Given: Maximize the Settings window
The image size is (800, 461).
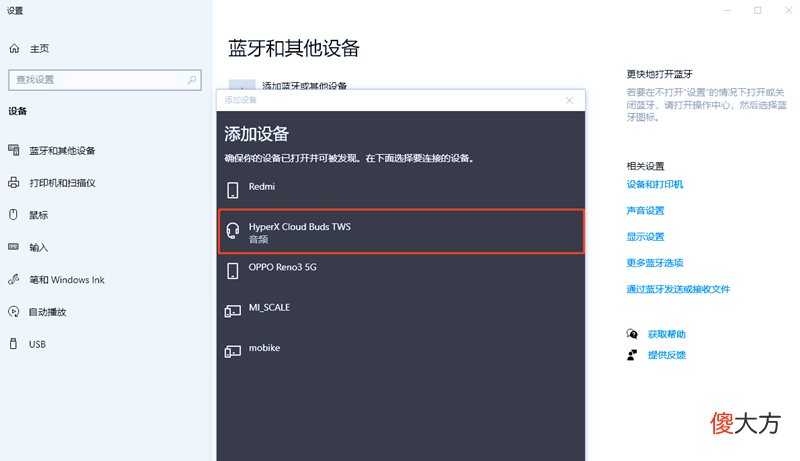Looking at the screenshot, I should tap(758, 10).
